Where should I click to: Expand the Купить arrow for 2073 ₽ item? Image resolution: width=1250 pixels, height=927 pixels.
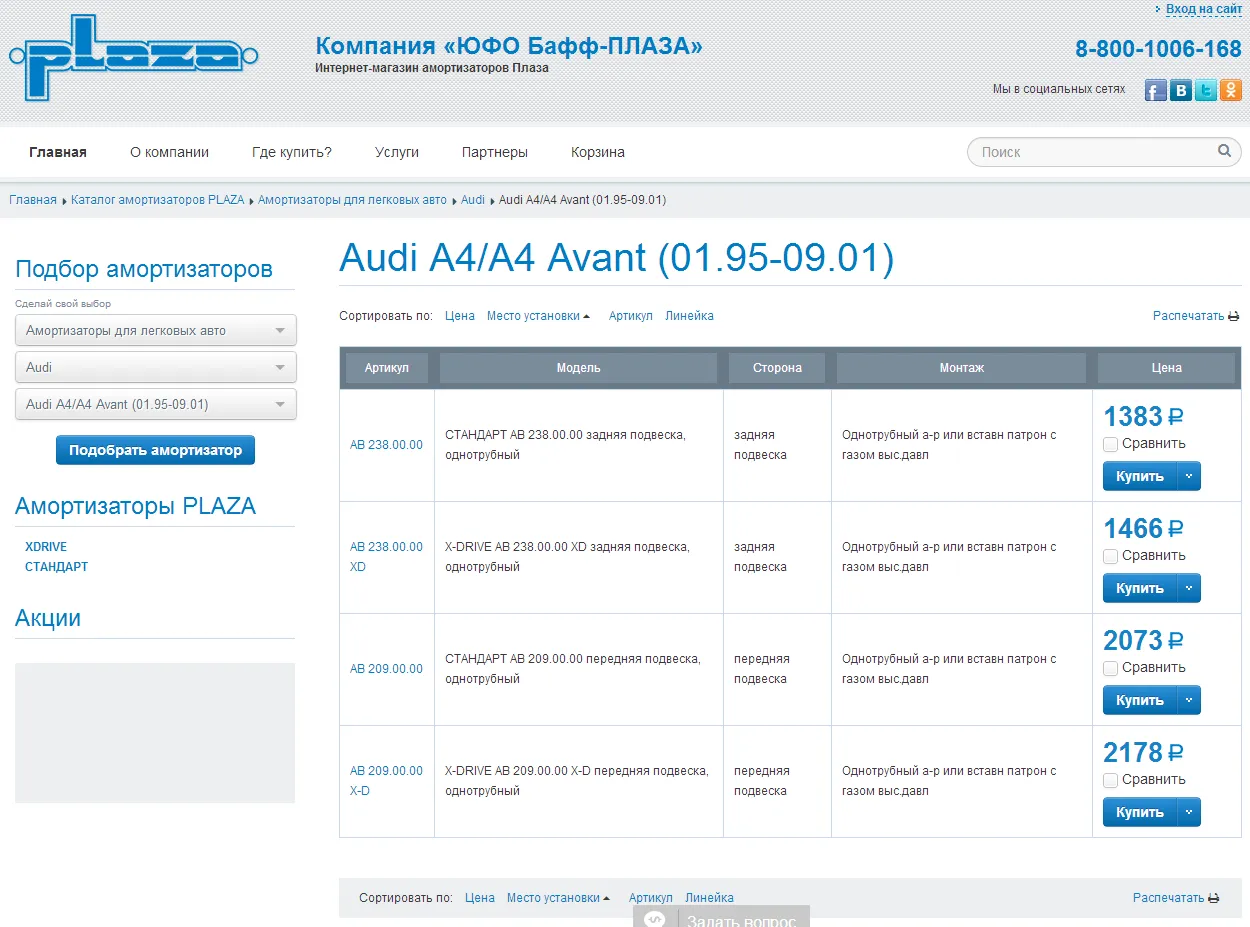point(1189,700)
